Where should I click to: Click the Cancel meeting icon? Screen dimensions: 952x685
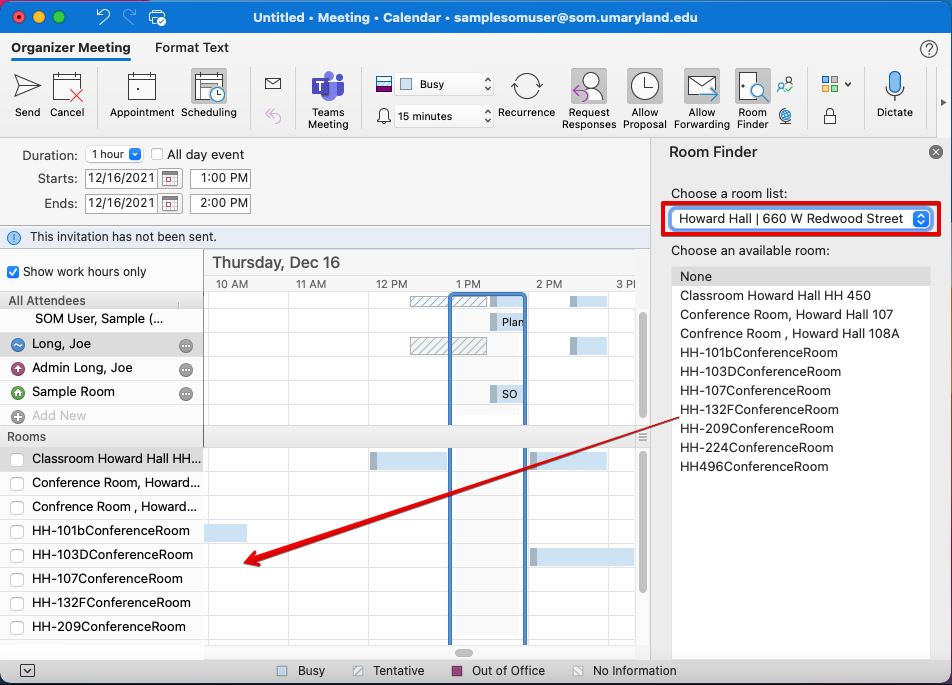pyautogui.click(x=67, y=88)
